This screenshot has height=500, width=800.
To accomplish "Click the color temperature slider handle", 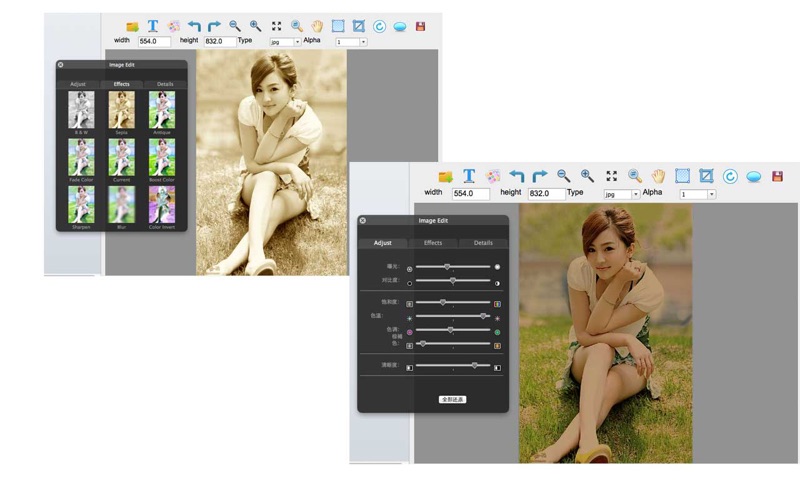I will (483, 316).
